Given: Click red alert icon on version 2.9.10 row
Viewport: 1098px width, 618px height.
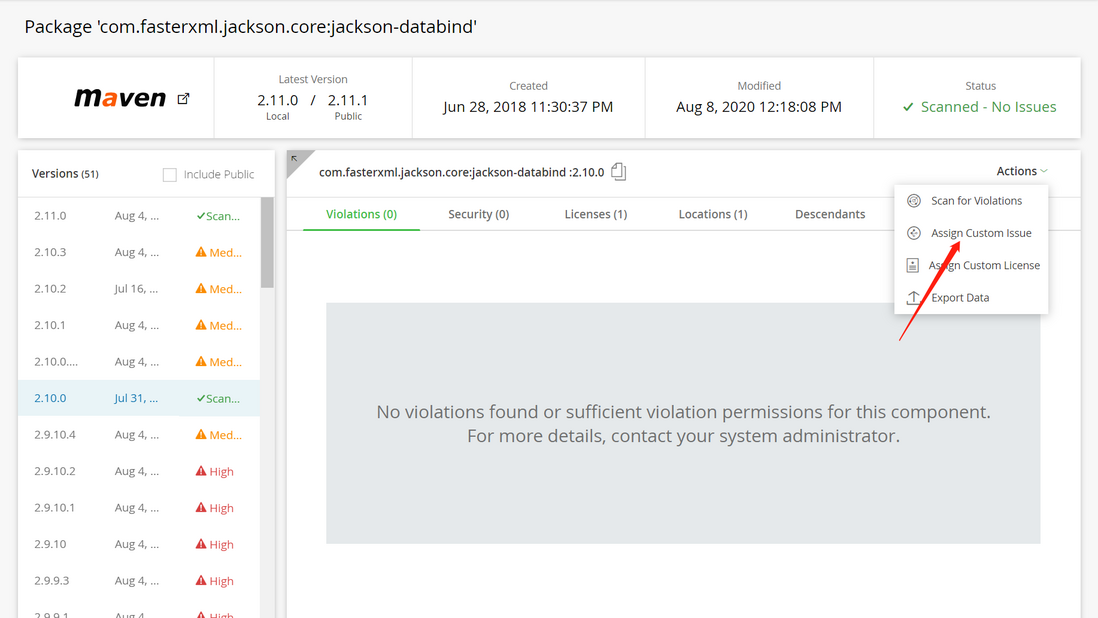Looking at the screenshot, I should 201,544.
